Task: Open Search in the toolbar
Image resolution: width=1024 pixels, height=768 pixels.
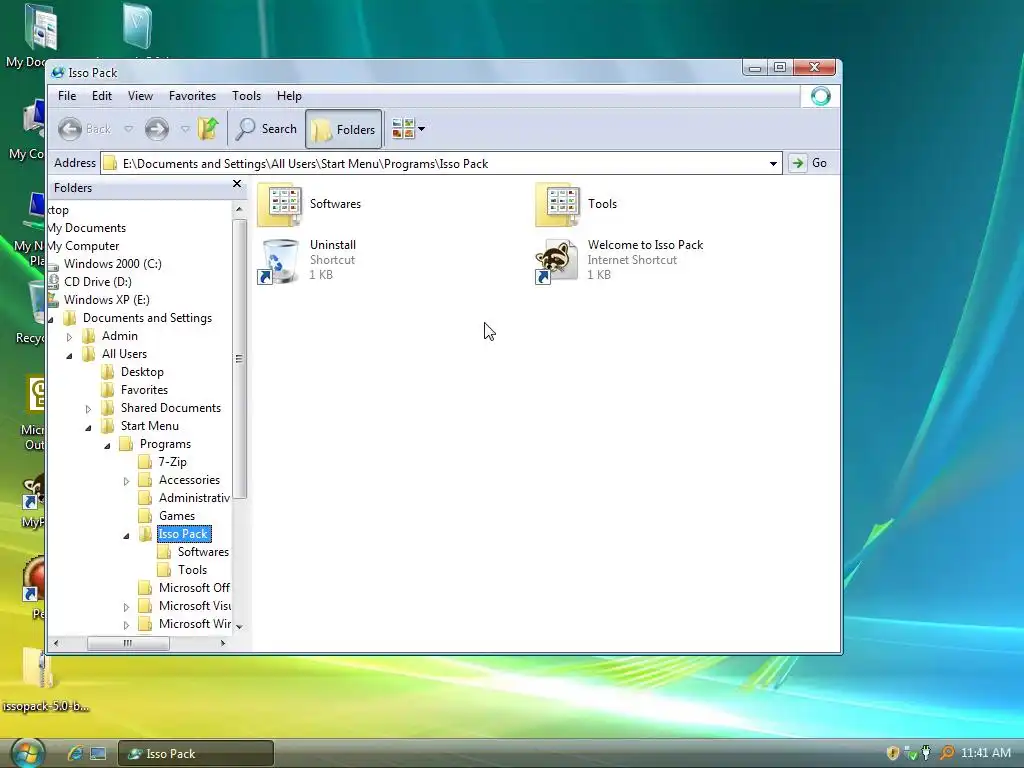Action: pyautogui.click(x=266, y=129)
